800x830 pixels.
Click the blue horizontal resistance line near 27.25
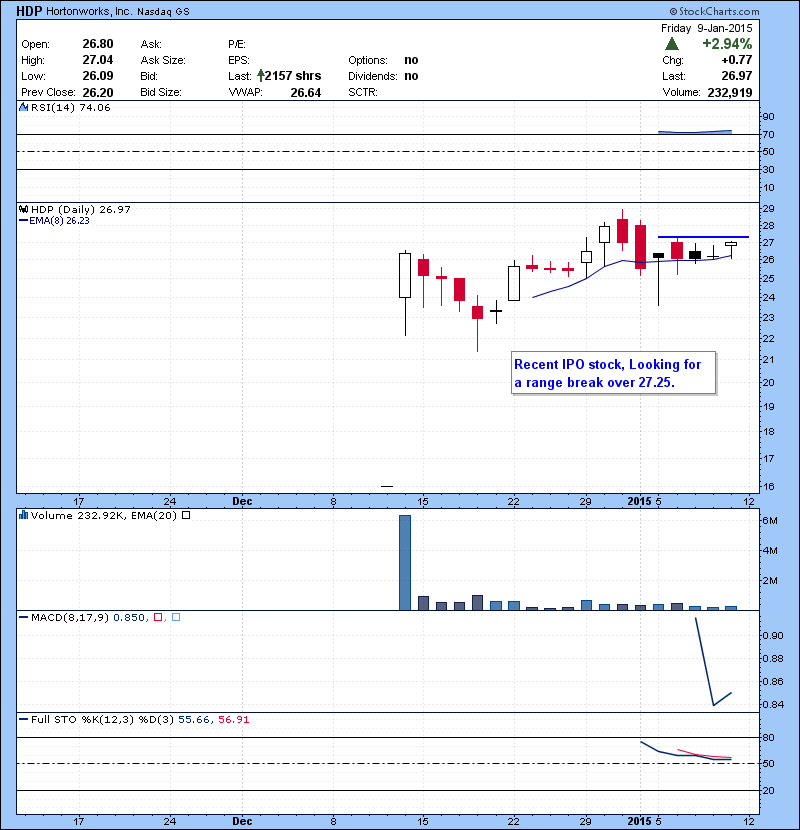pos(703,237)
